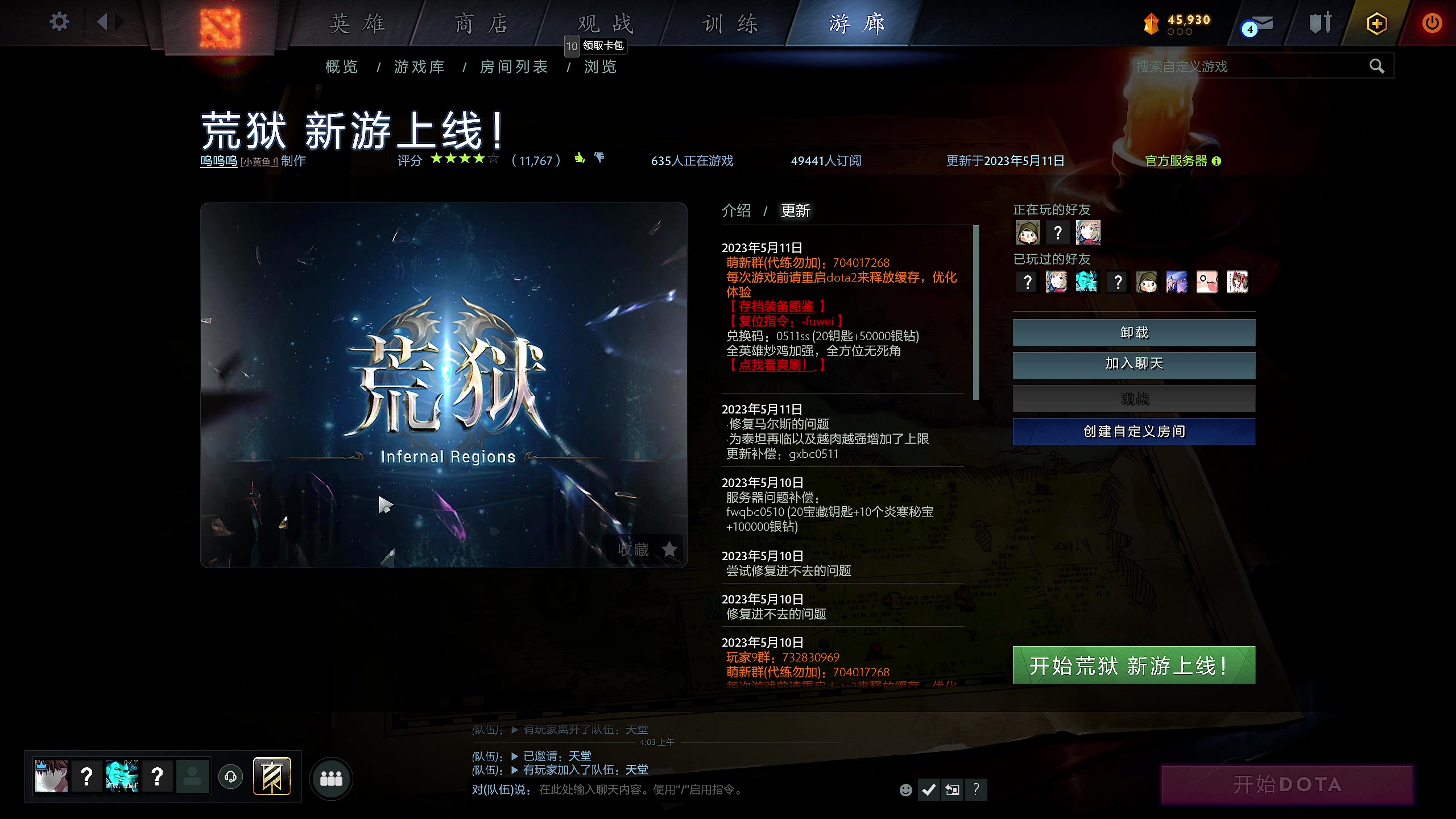Click the chat line 有玩家加入了队伍：天堂
The width and height of the screenshot is (1456, 819).
point(585,770)
